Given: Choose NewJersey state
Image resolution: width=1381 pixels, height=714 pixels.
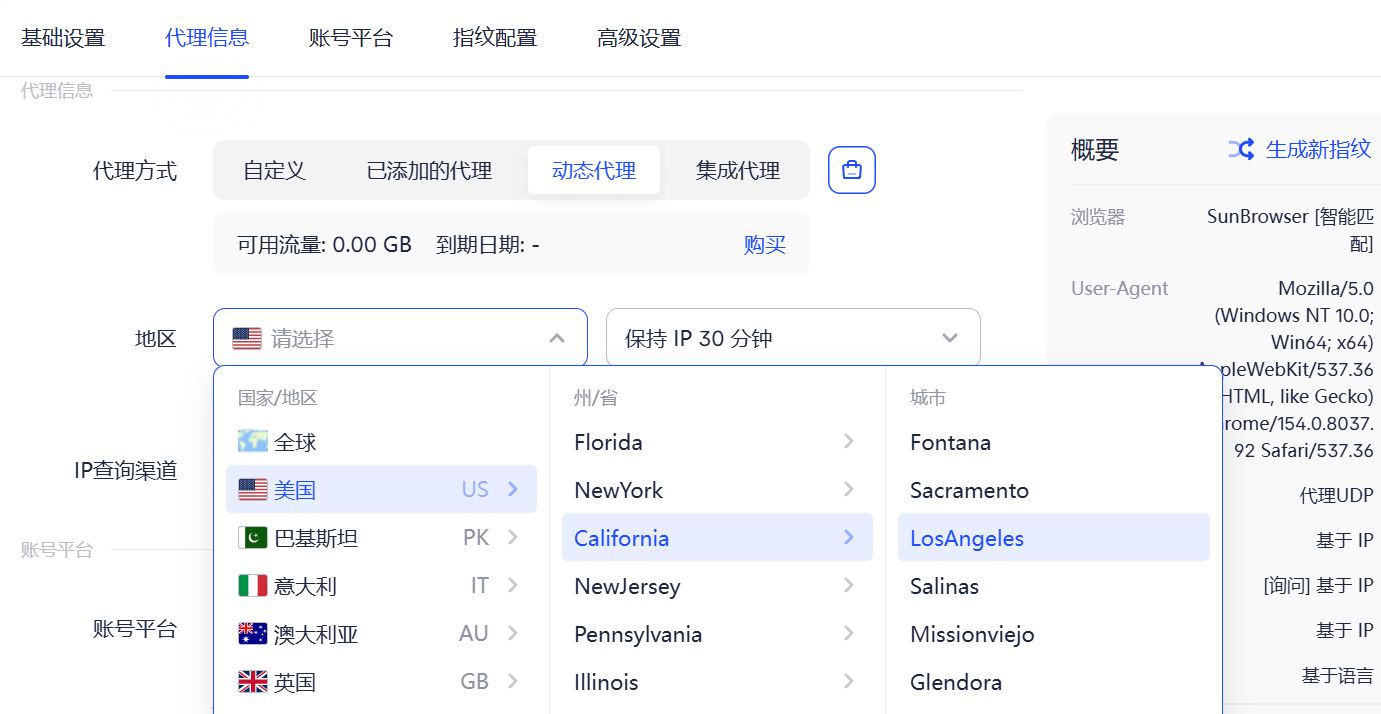Looking at the screenshot, I should click(x=717, y=586).
